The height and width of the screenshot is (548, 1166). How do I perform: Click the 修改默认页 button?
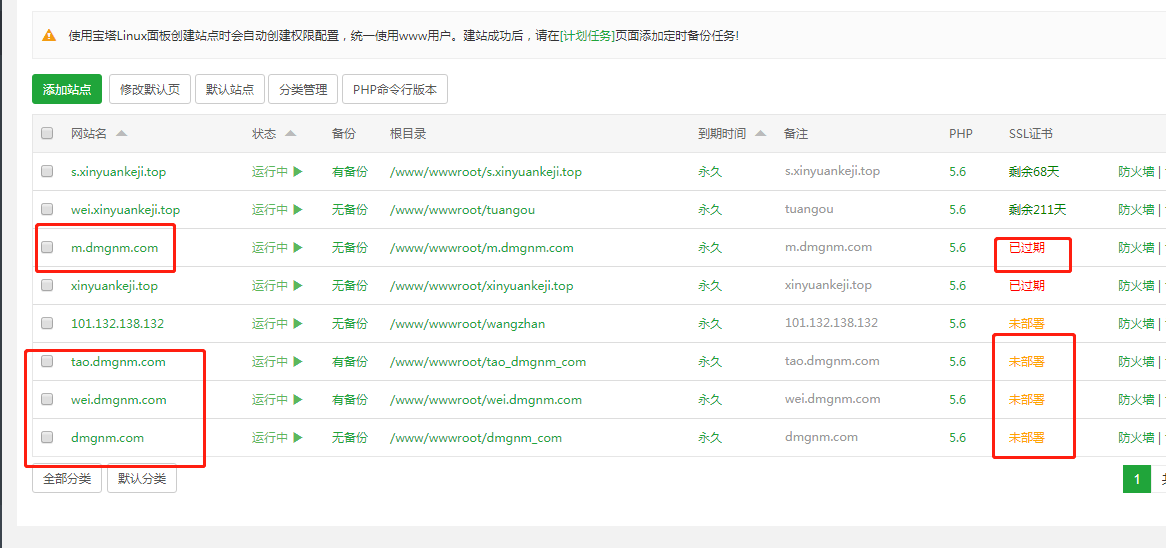(x=150, y=89)
